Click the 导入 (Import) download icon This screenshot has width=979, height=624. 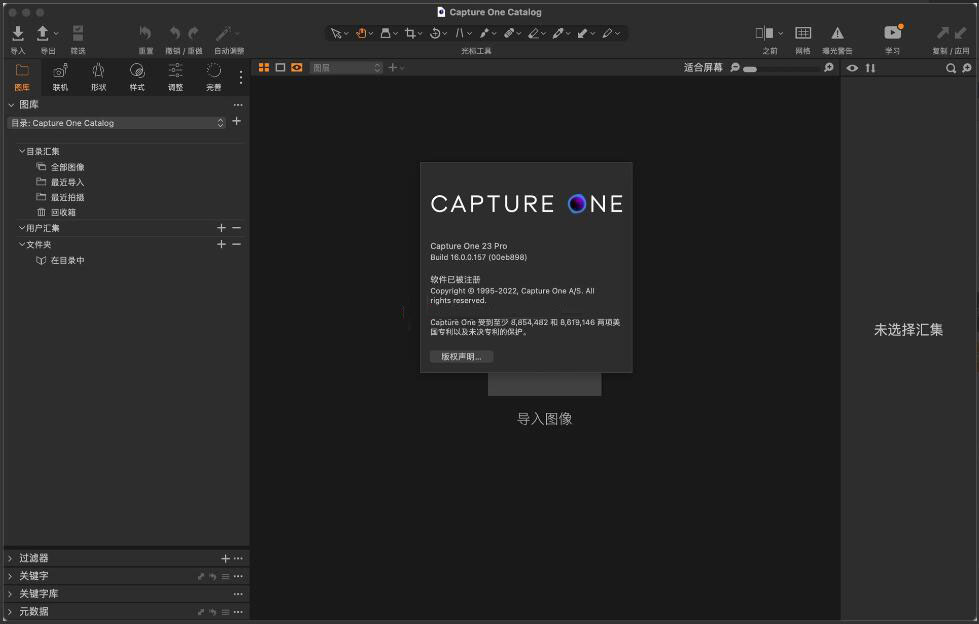tap(18, 33)
